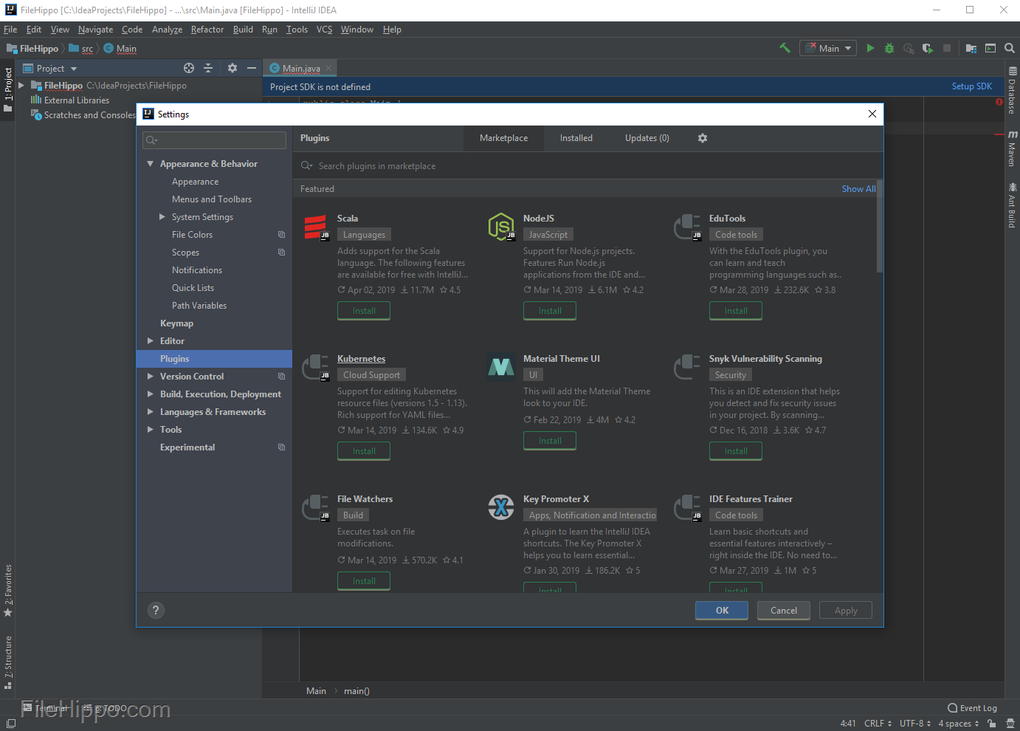The image size is (1020, 731).
Task: Expand the Editor settings node
Action: pos(151,340)
